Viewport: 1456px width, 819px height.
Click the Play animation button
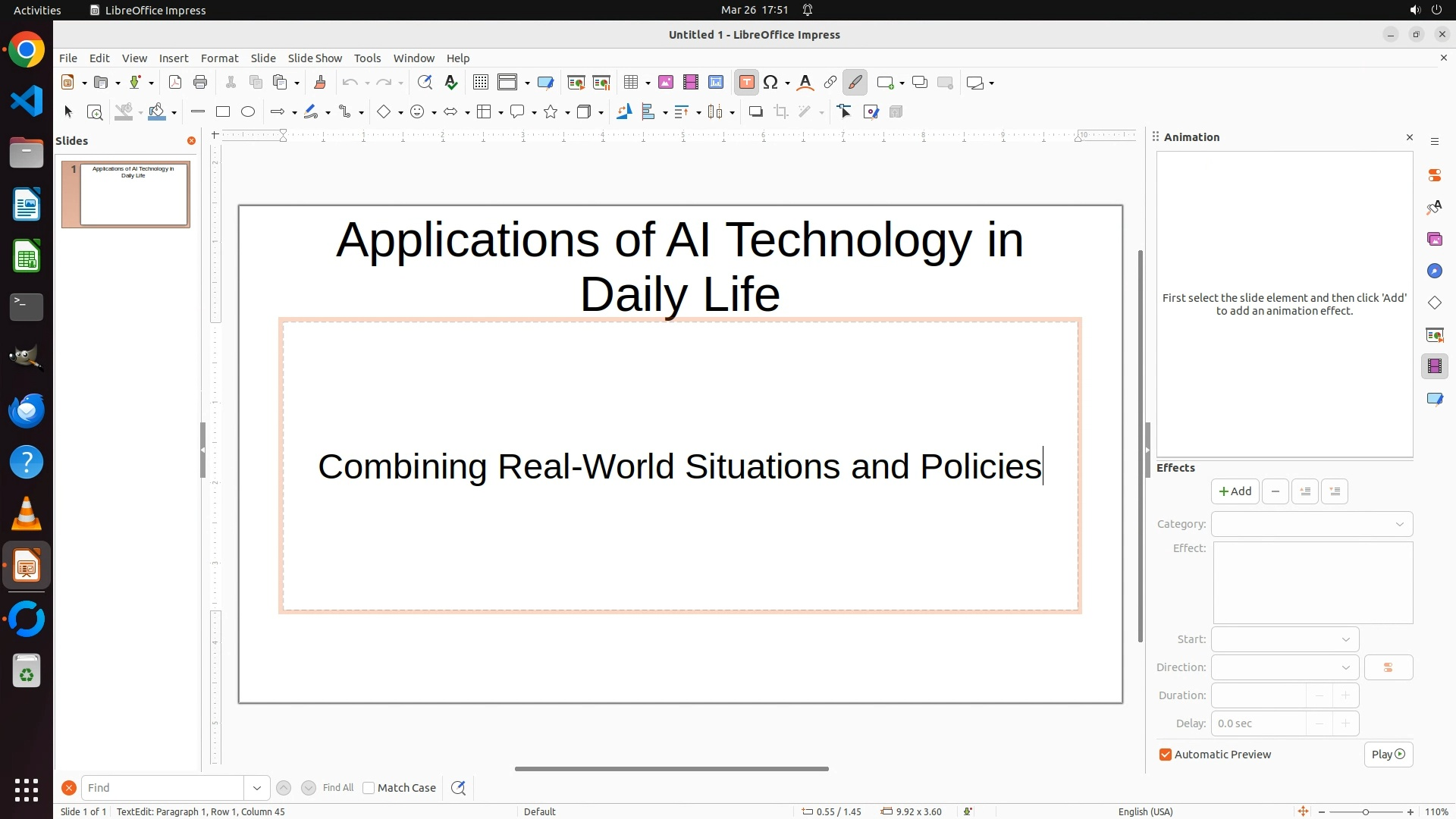[x=1388, y=755]
